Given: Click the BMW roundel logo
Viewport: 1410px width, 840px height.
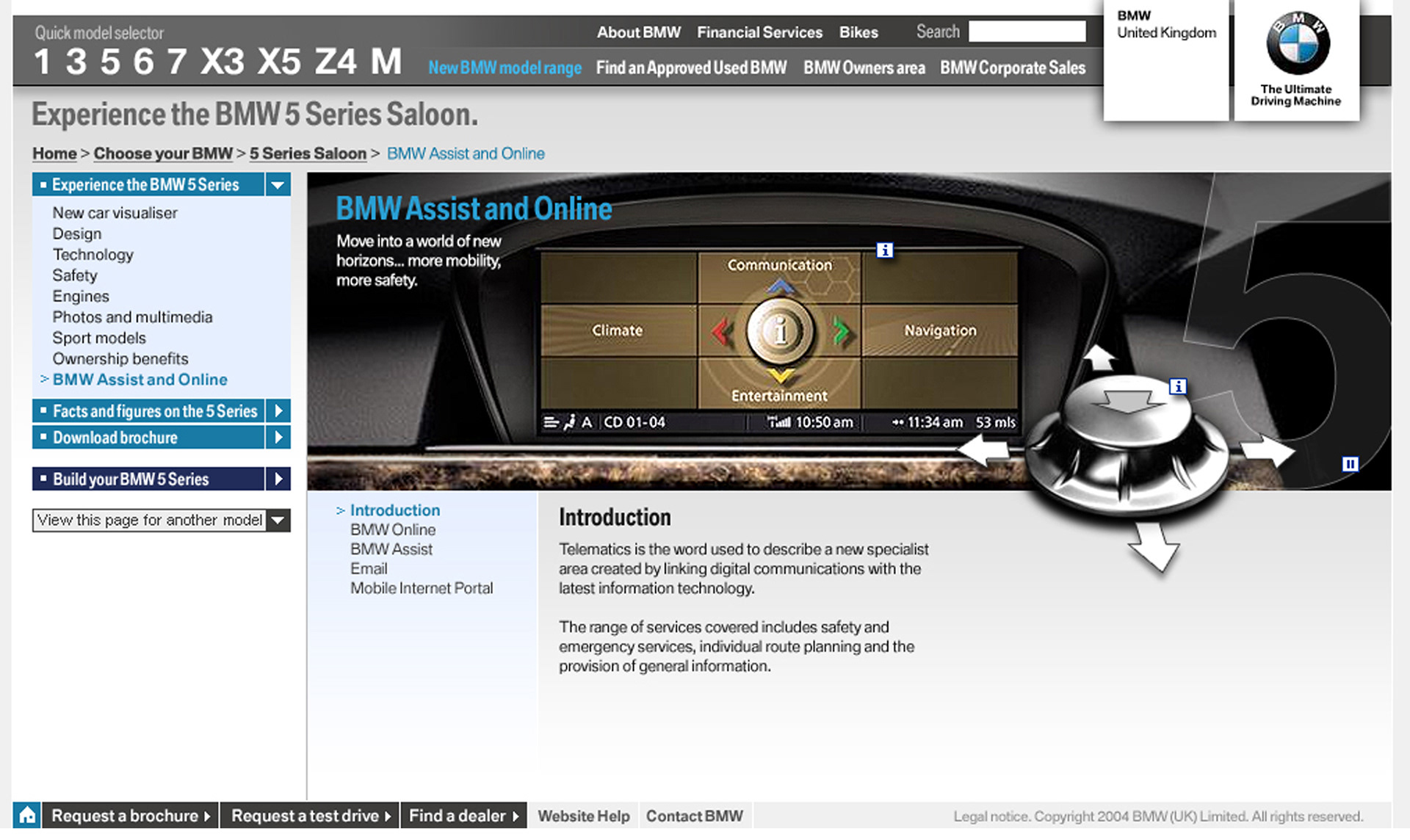Looking at the screenshot, I should coord(1298,43).
